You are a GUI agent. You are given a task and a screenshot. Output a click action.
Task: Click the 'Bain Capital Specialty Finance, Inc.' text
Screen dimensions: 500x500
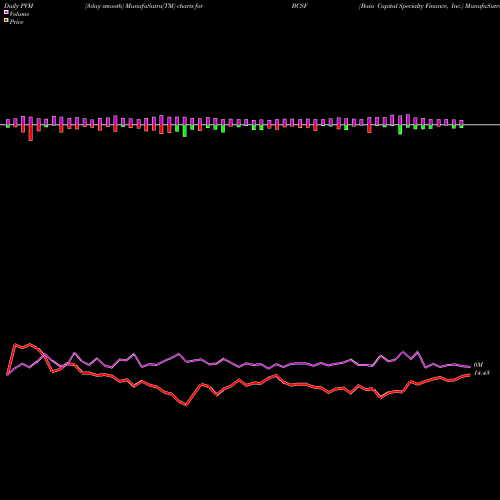[411, 6]
